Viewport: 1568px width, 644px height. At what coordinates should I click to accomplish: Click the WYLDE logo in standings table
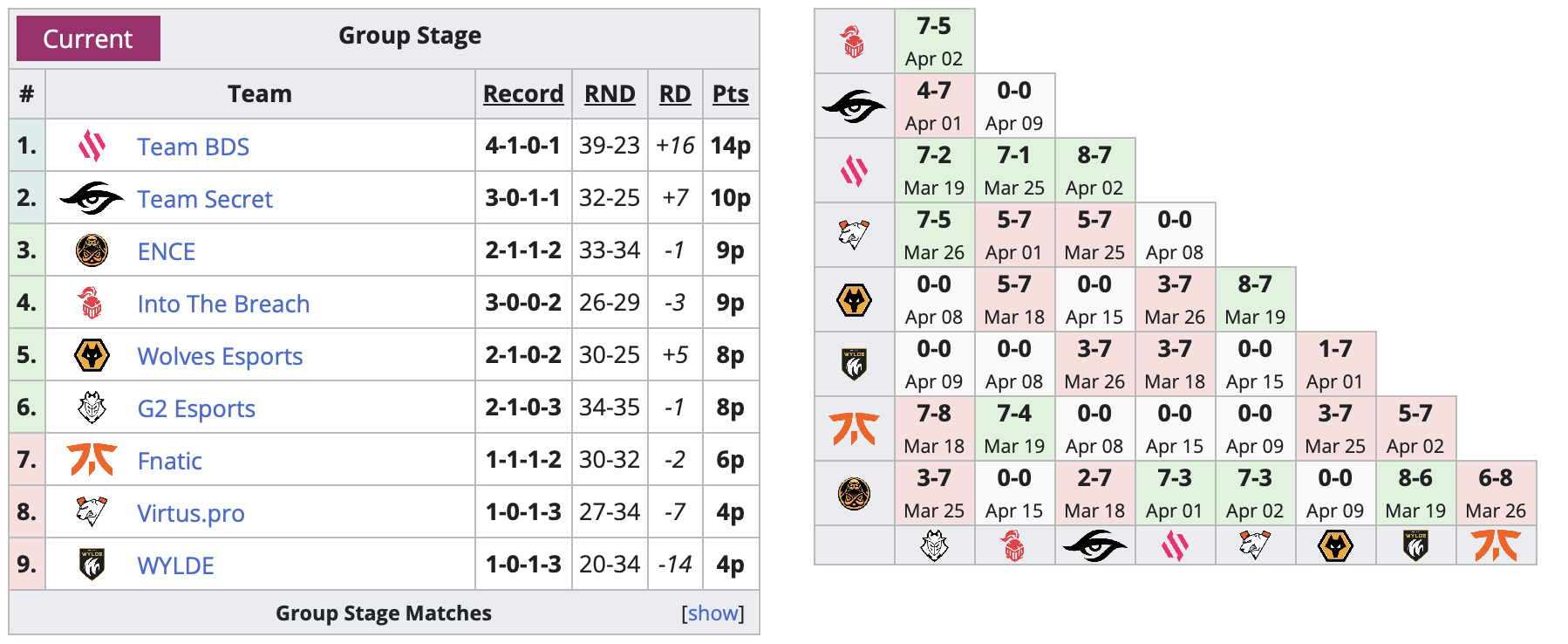[92, 565]
